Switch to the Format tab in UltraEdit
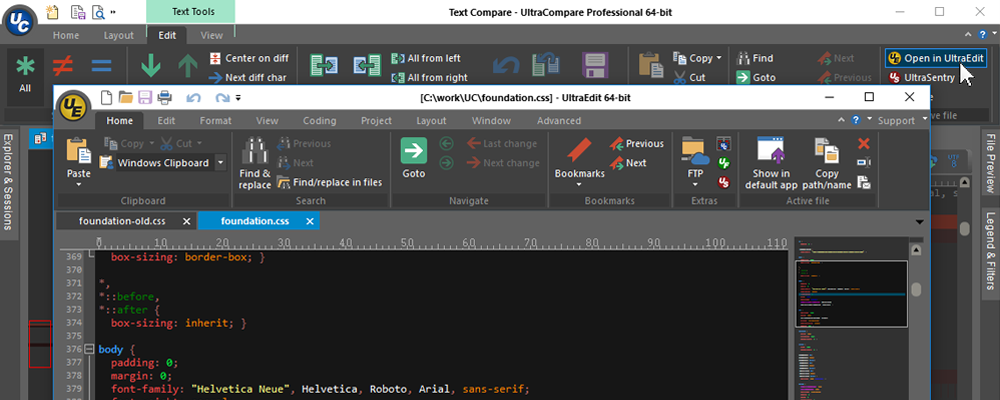Viewport: 1000px width, 400px height. pyautogui.click(x=216, y=121)
